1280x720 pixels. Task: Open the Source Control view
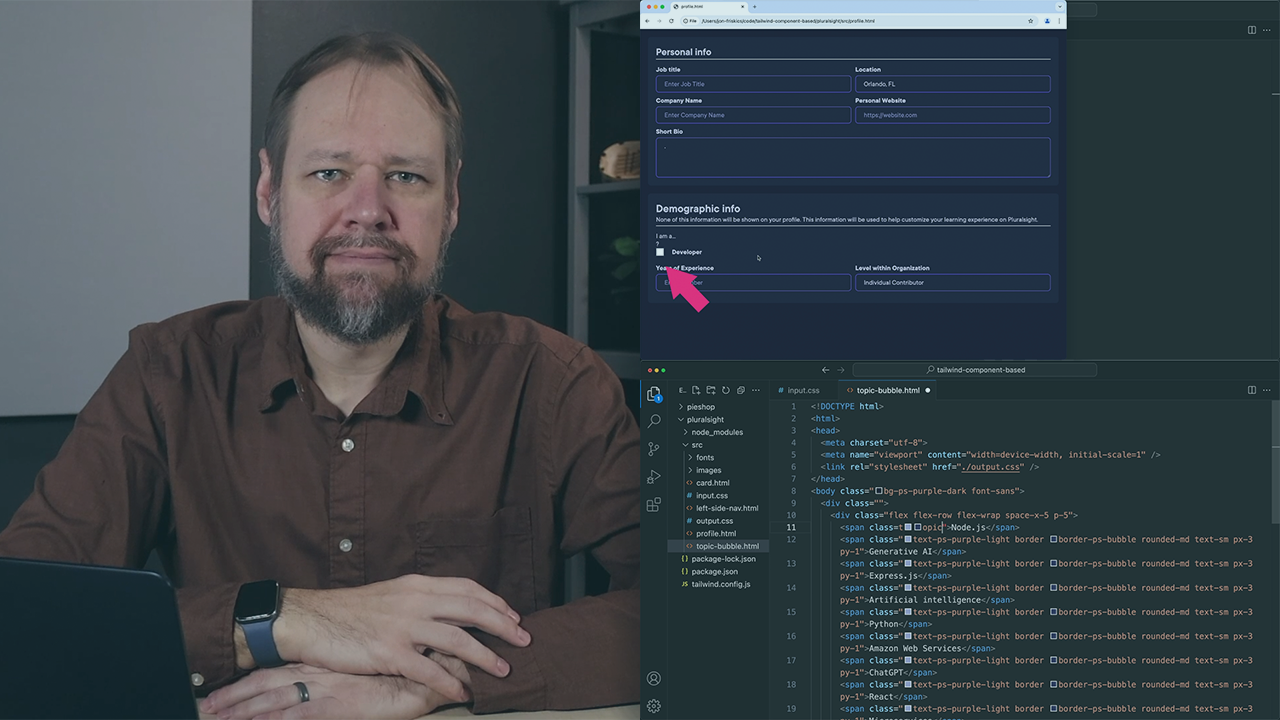click(x=653, y=449)
